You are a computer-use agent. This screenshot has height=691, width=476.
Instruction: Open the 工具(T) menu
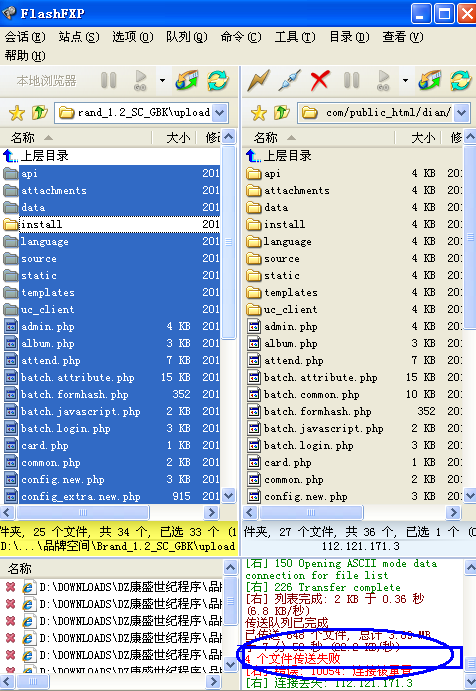click(x=295, y=37)
